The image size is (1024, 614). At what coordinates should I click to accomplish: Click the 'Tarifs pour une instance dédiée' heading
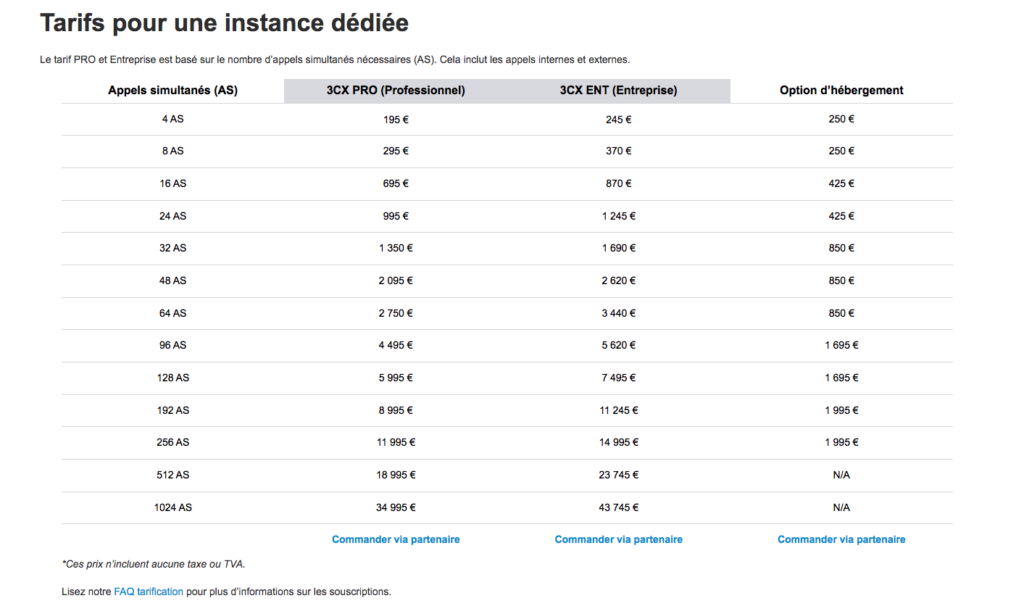coord(224,23)
